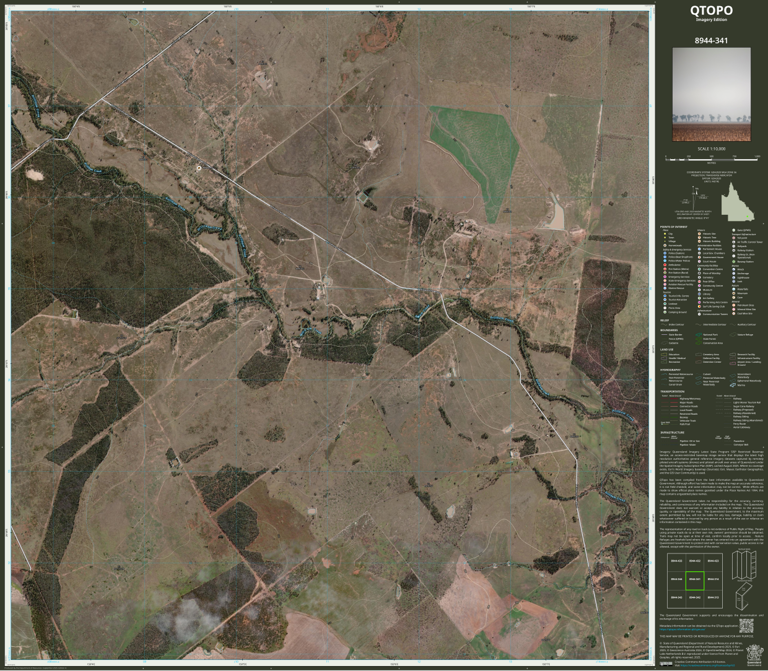This screenshot has width=768, height=671.
Task: Click the Museum legend icon
Action: pyautogui.click(x=699, y=290)
